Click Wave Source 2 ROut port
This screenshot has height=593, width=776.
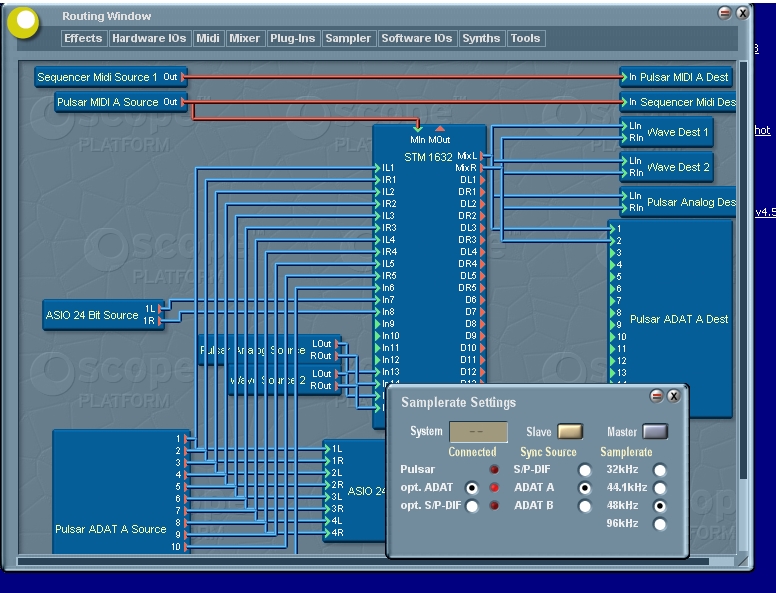coord(337,386)
